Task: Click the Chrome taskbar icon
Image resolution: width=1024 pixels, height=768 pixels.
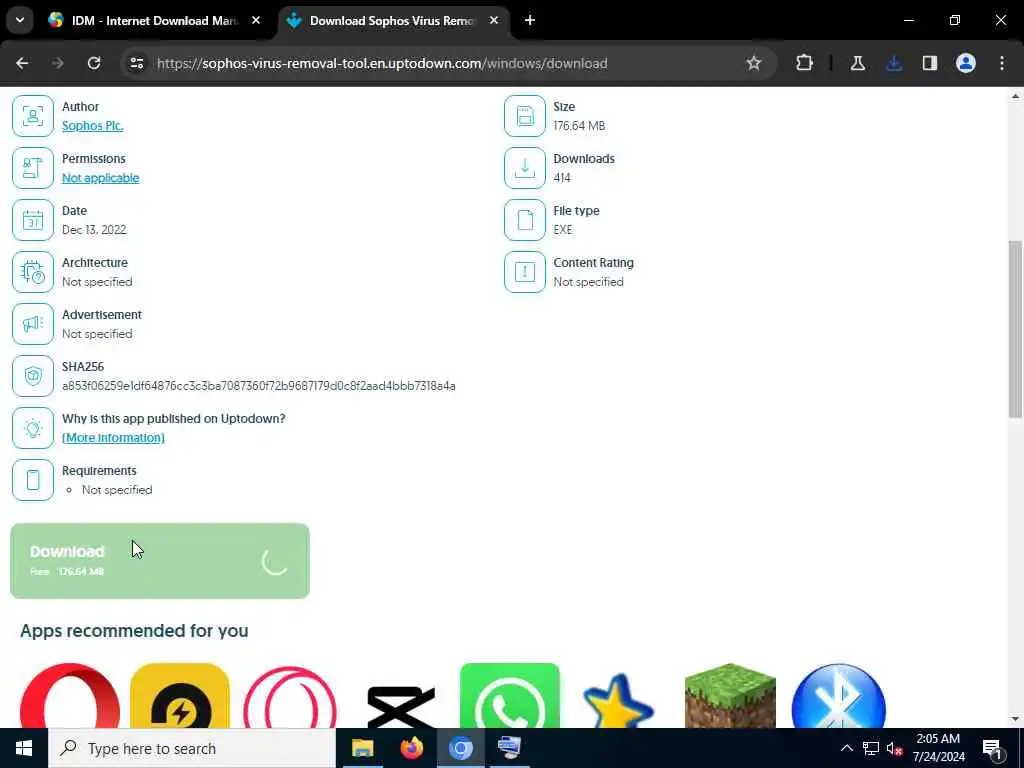Action: click(460, 748)
